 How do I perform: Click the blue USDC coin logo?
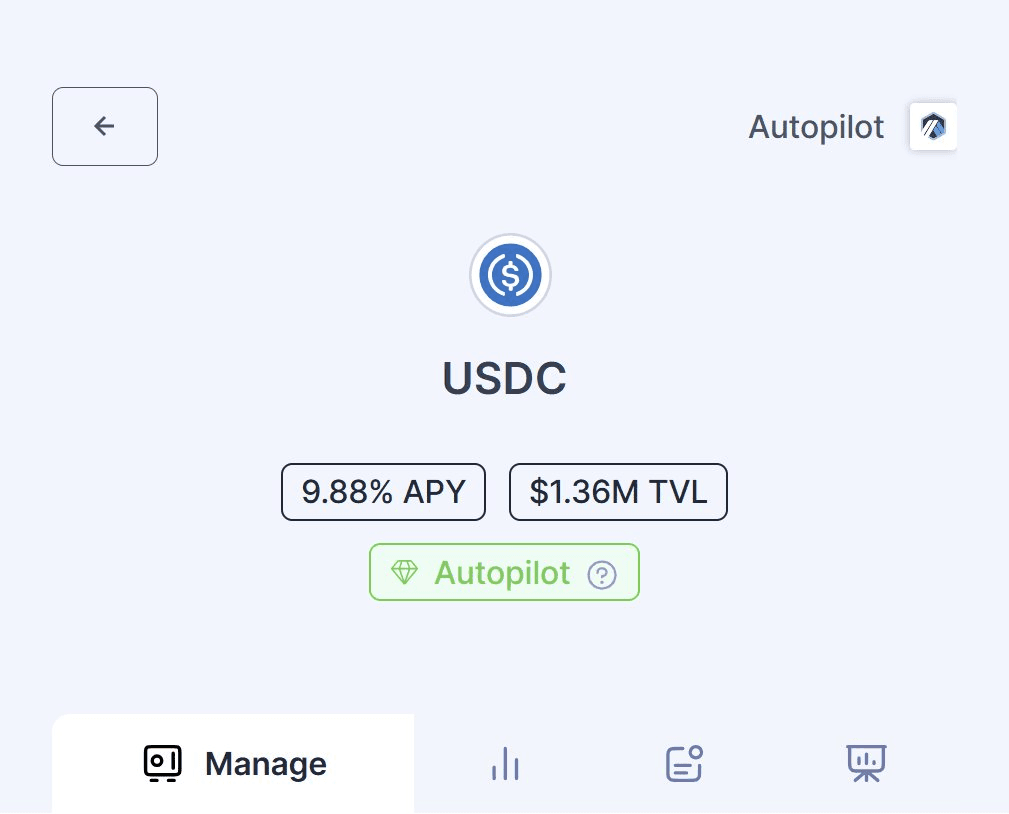(x=510, y=275)
